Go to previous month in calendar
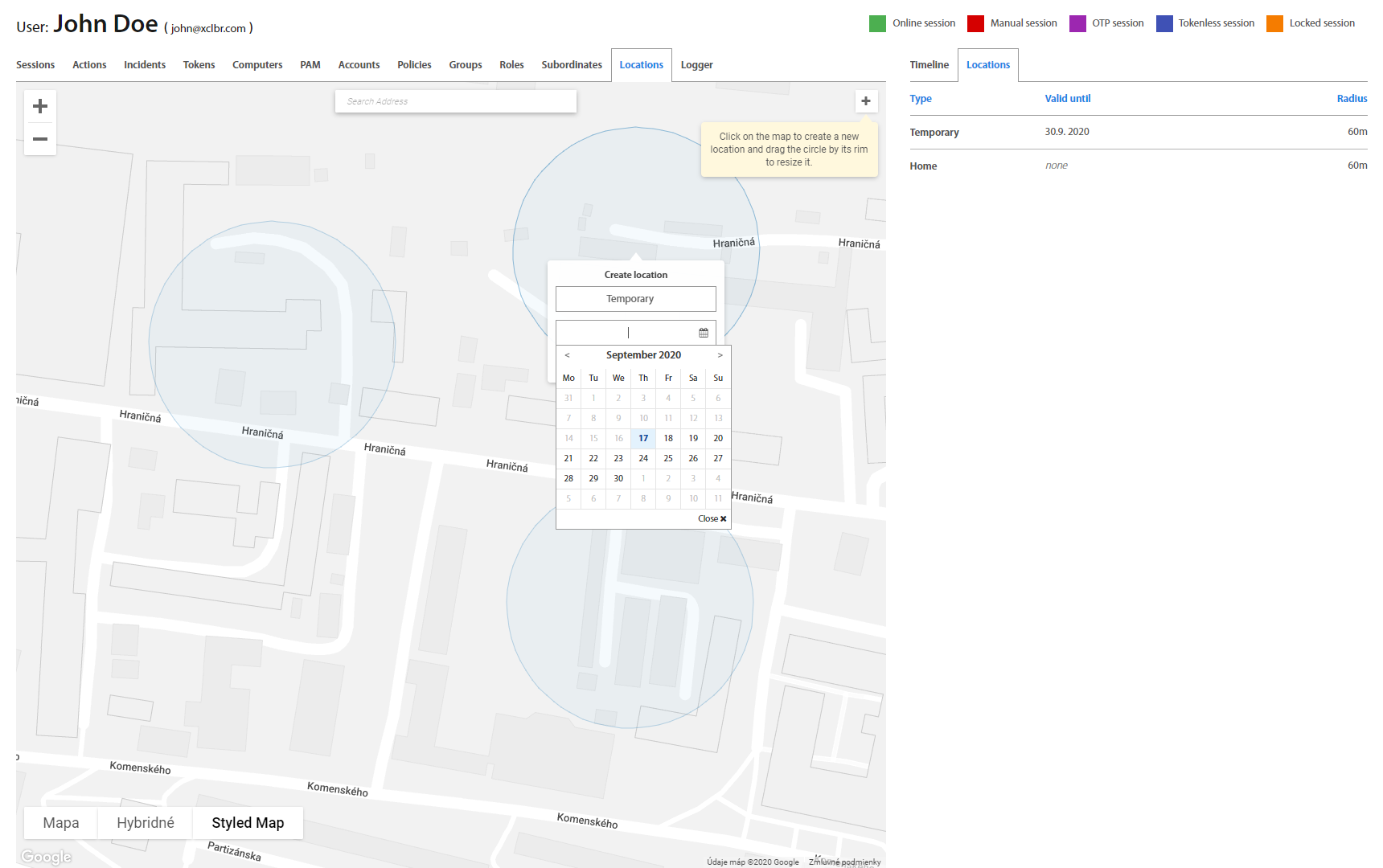 pos(567,355)
